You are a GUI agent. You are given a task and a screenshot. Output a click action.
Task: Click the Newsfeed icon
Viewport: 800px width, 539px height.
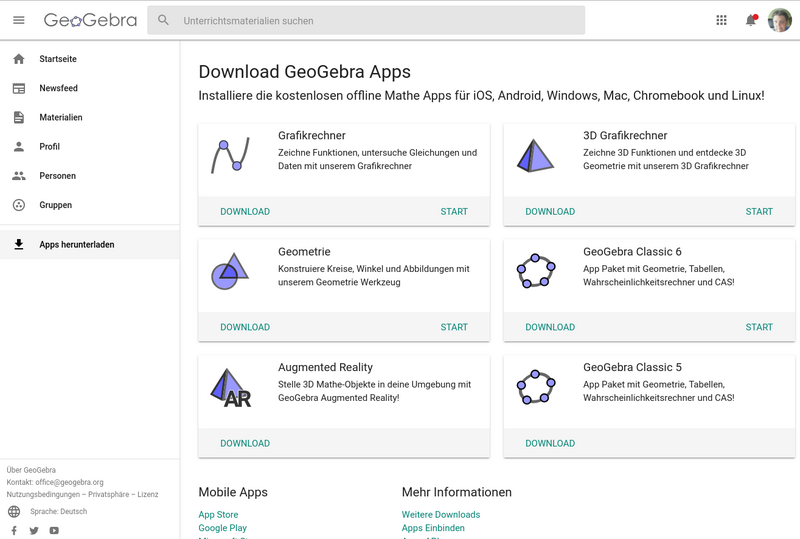[x=19, y=88]
